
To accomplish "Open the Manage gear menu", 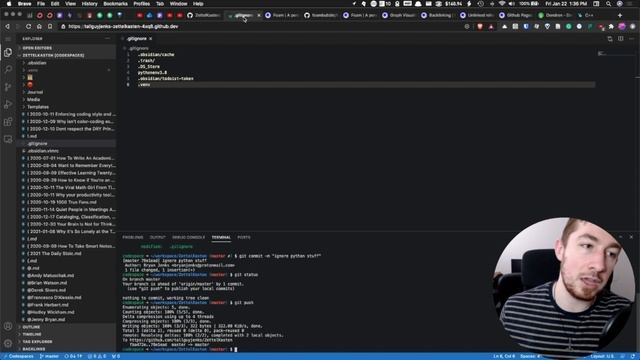I will [8, 343].
